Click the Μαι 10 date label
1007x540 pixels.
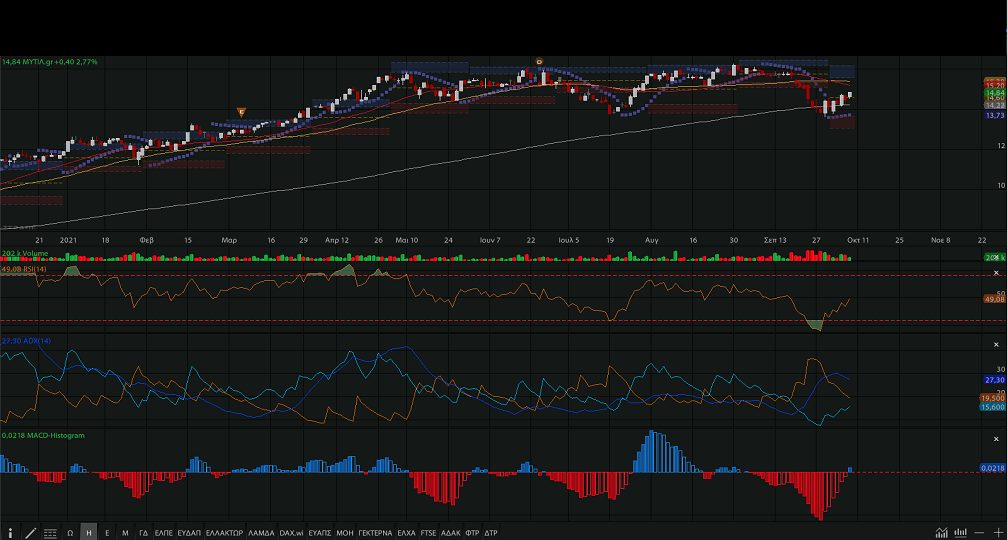[x=407, y=240]
